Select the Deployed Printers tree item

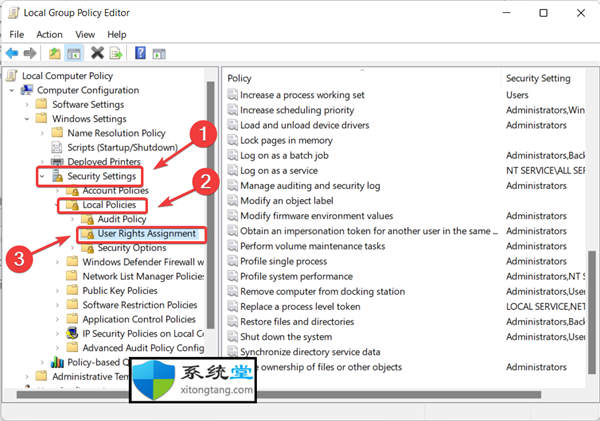[104, 162]
